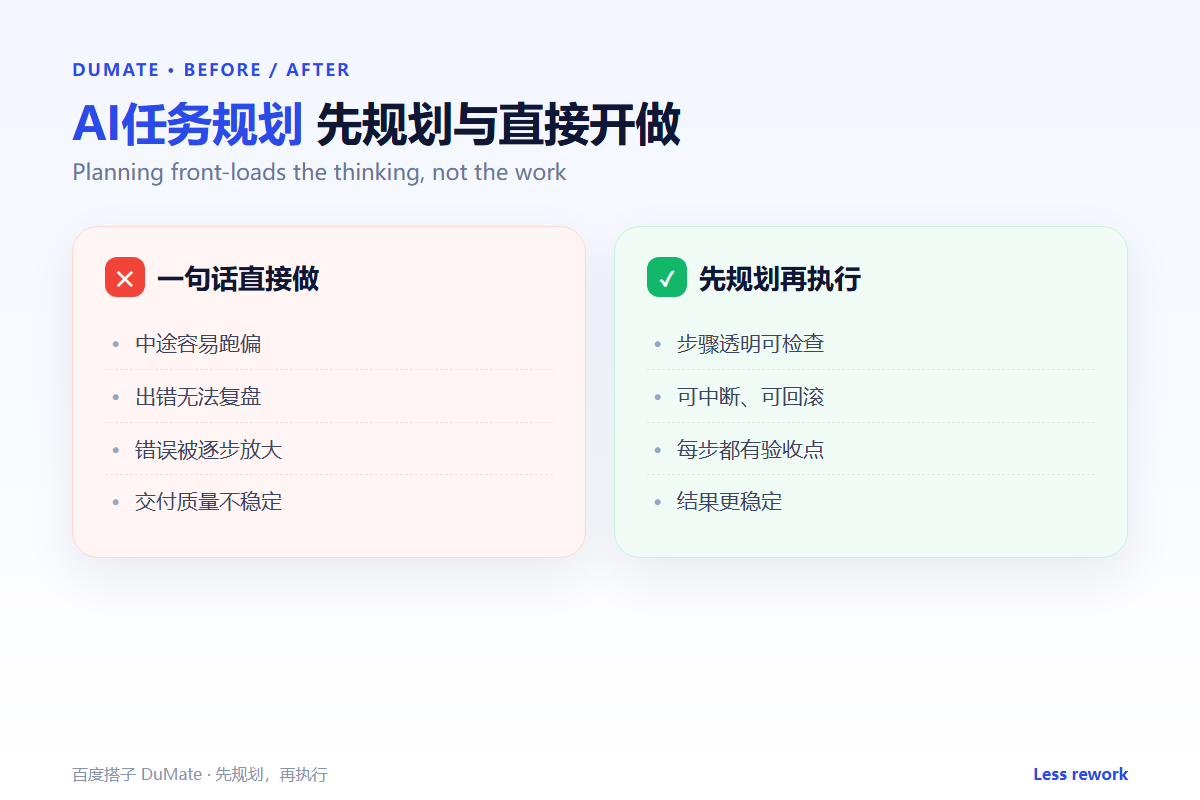Select the heading '一句话直接做'
This screenshot has width=1200, height=800.
click(238, 278)
